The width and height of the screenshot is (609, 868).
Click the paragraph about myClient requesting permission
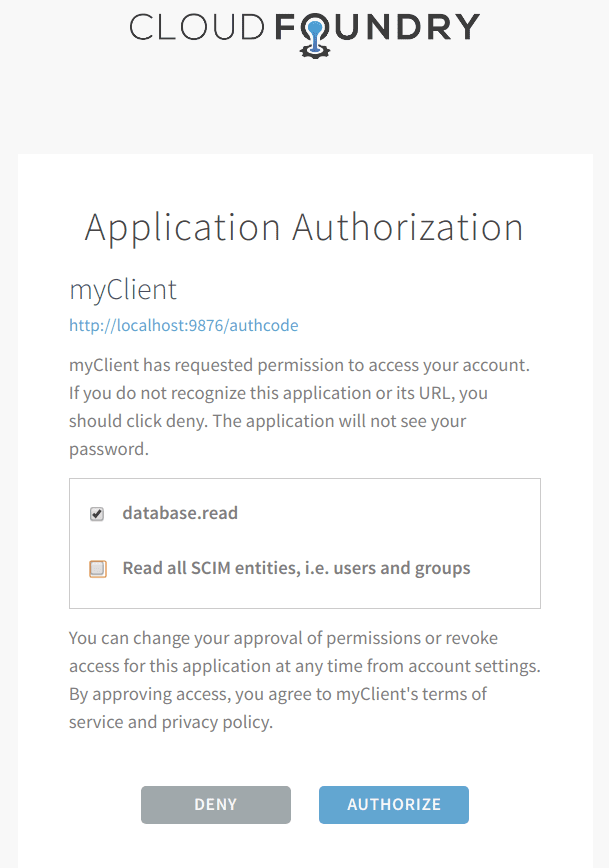(299, 365)
